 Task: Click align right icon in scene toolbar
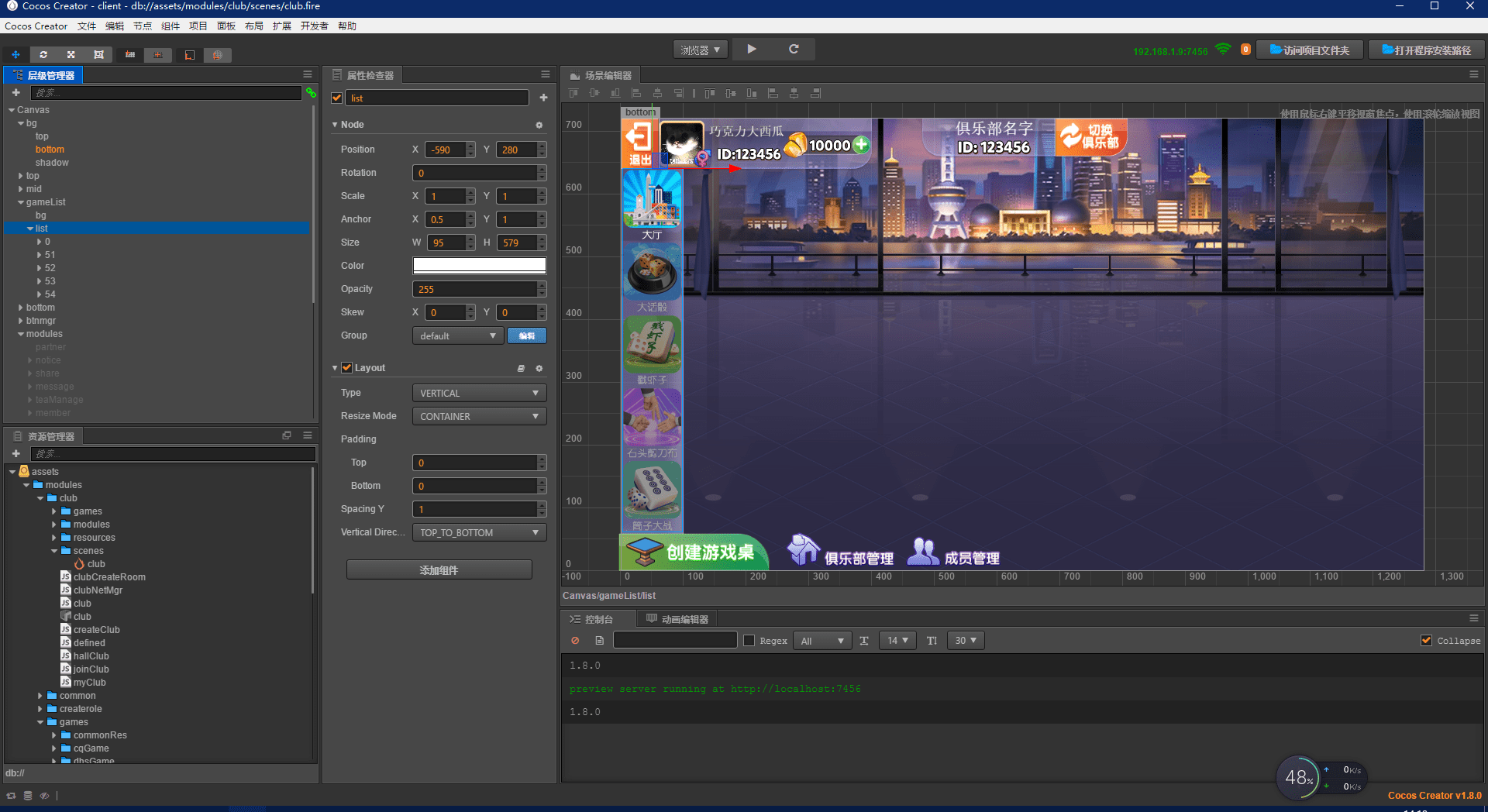point(678,93)
